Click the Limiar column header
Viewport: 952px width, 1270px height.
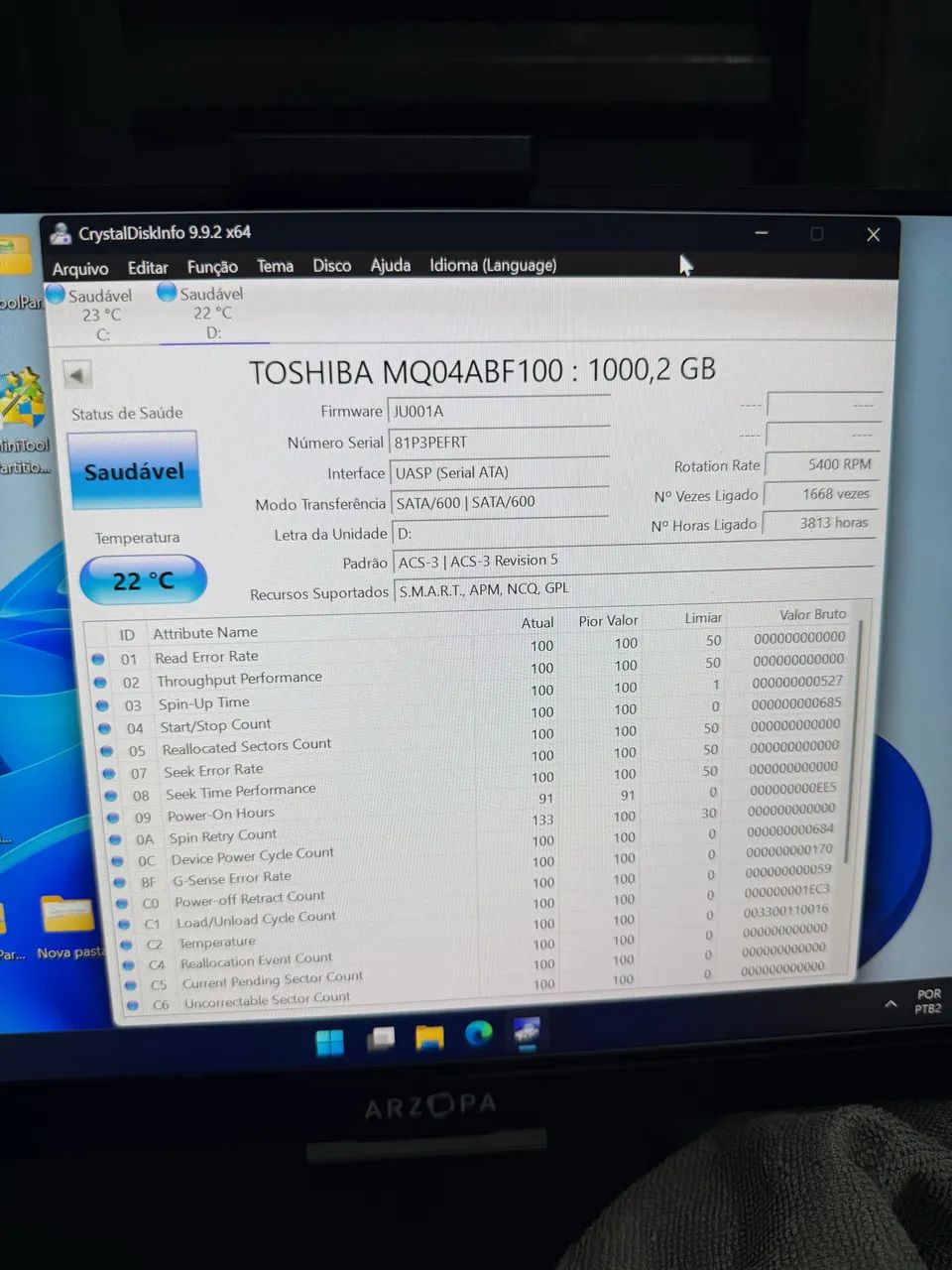coord(703,617)
